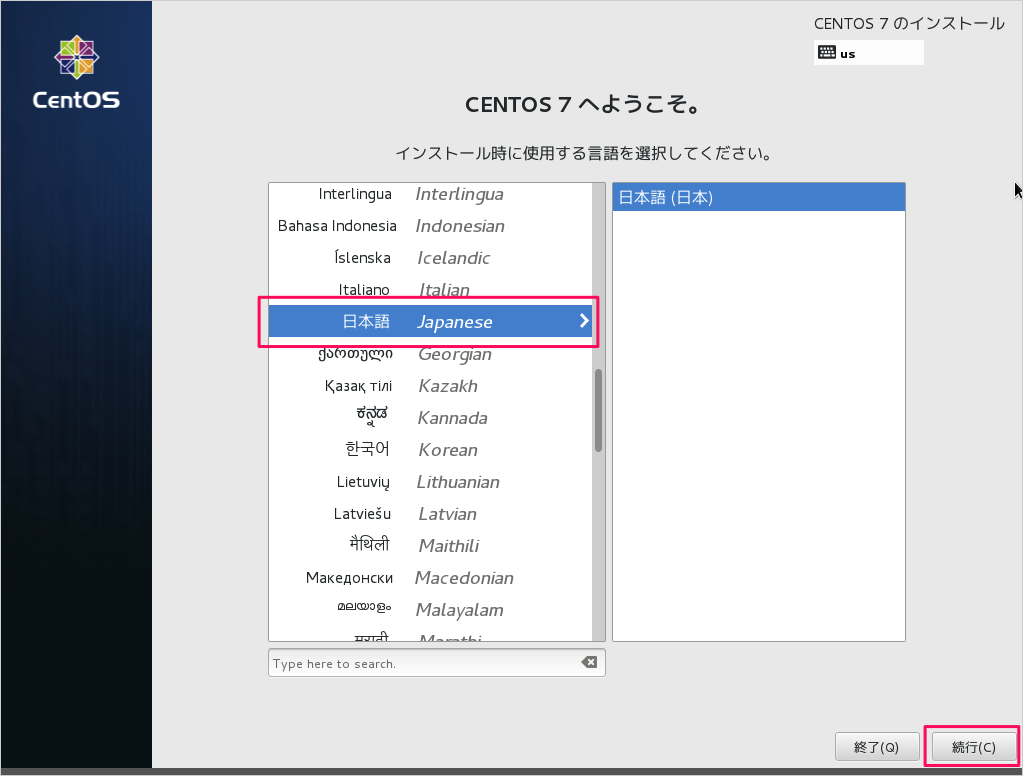
Task: Select Македонски Macedonian language row
Action: point(431,578)
